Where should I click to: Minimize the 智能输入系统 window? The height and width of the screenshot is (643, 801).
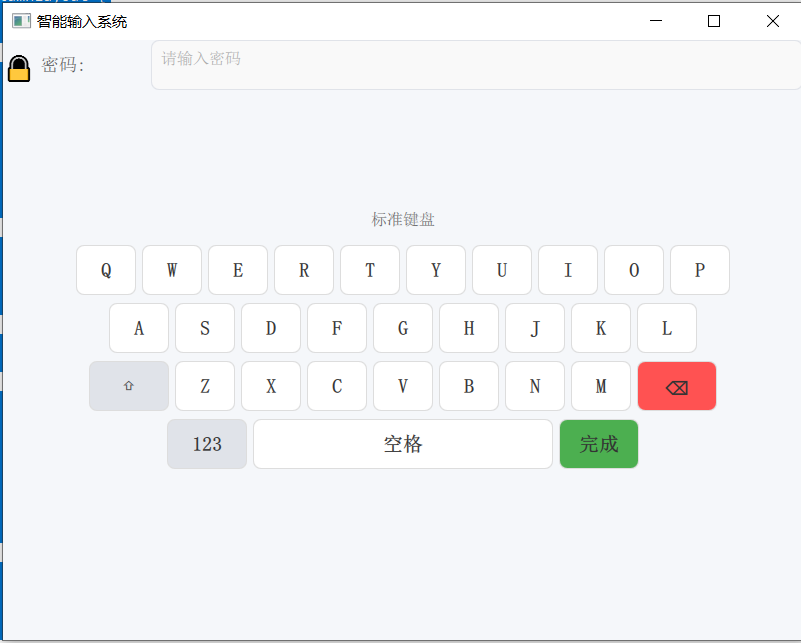coord(656,21)
